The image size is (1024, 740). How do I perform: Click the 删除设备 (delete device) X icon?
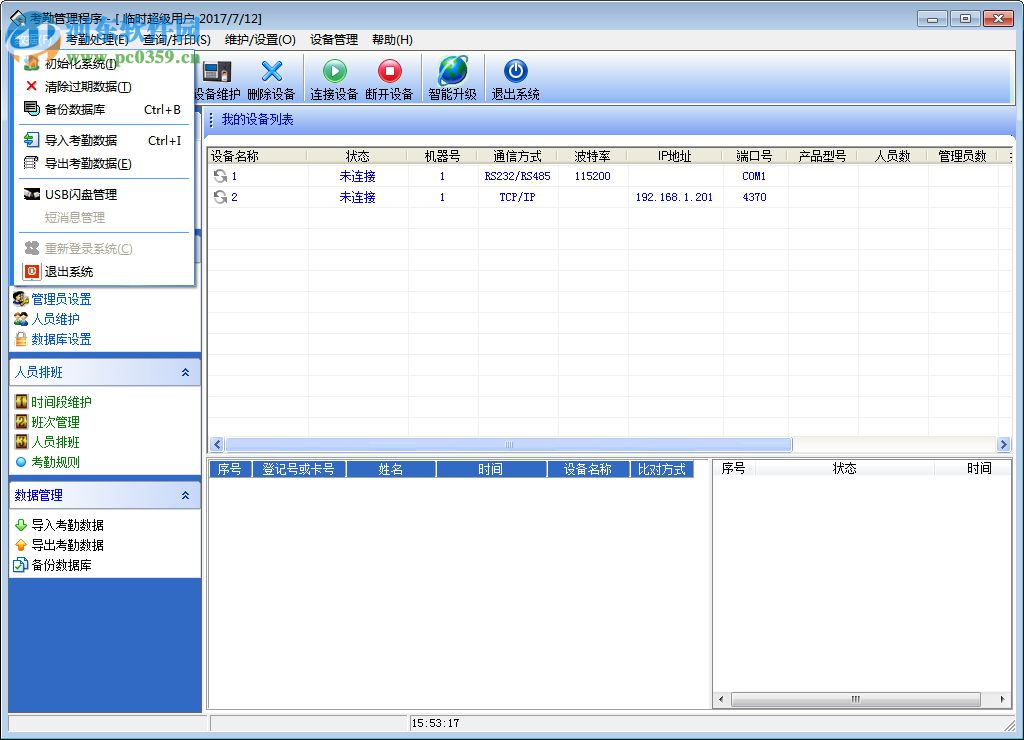click(x=271, y=71)
